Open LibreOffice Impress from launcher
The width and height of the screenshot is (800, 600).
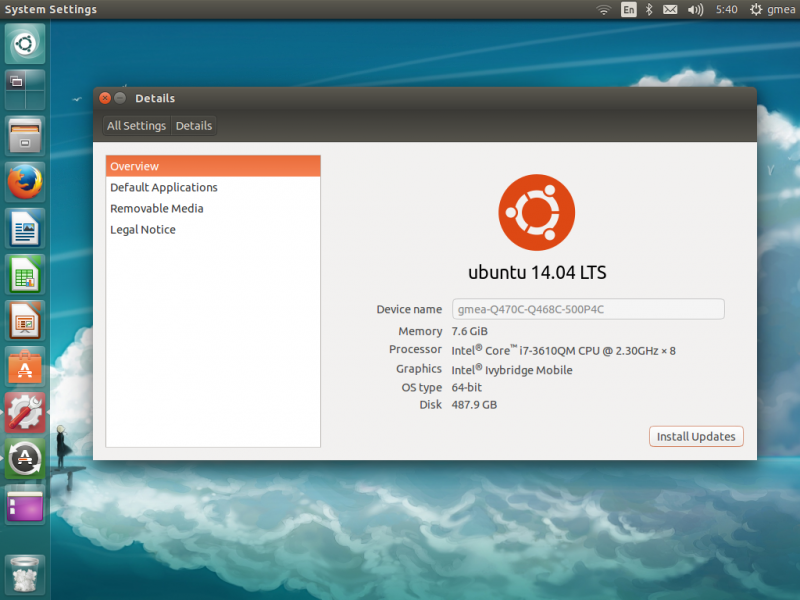[25, 320]
